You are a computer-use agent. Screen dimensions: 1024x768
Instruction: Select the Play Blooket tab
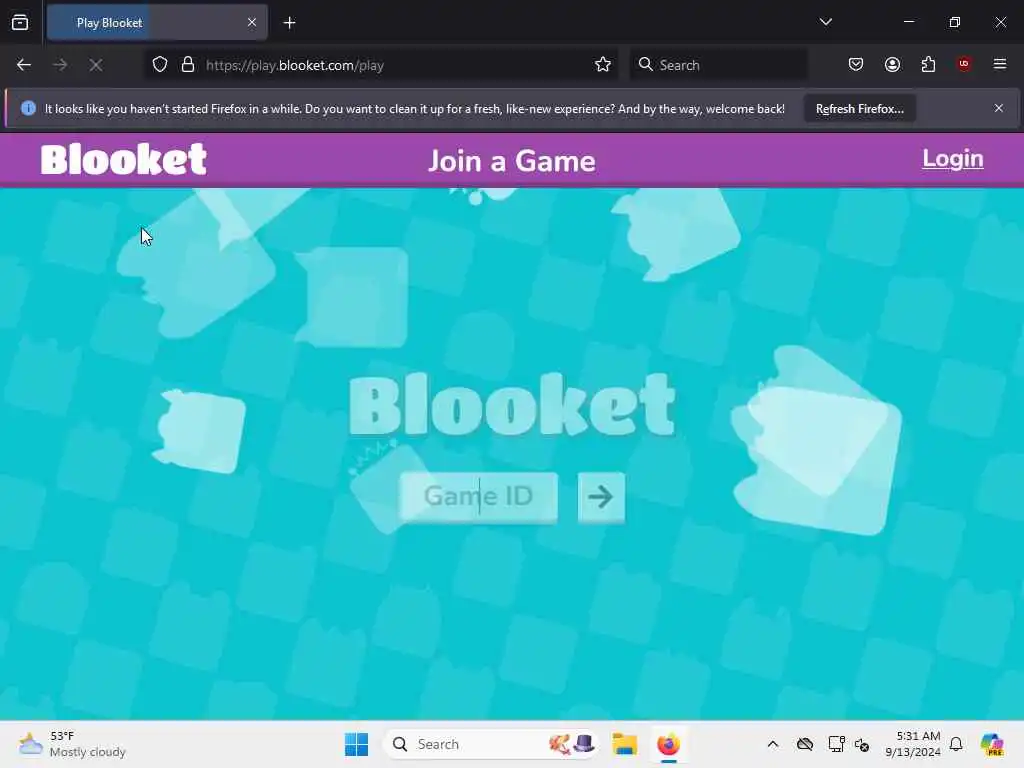(157, 23)
